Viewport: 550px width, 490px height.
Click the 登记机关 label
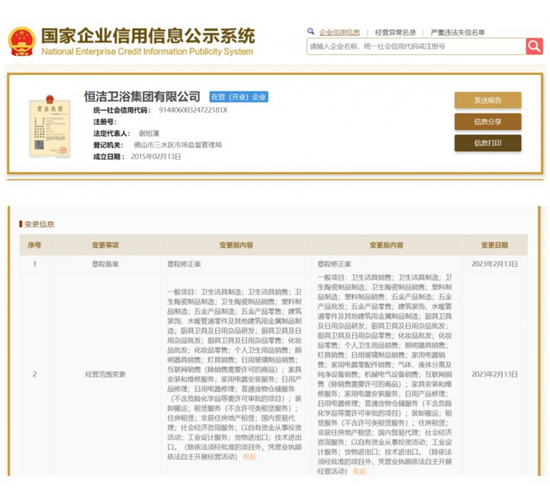108,145
